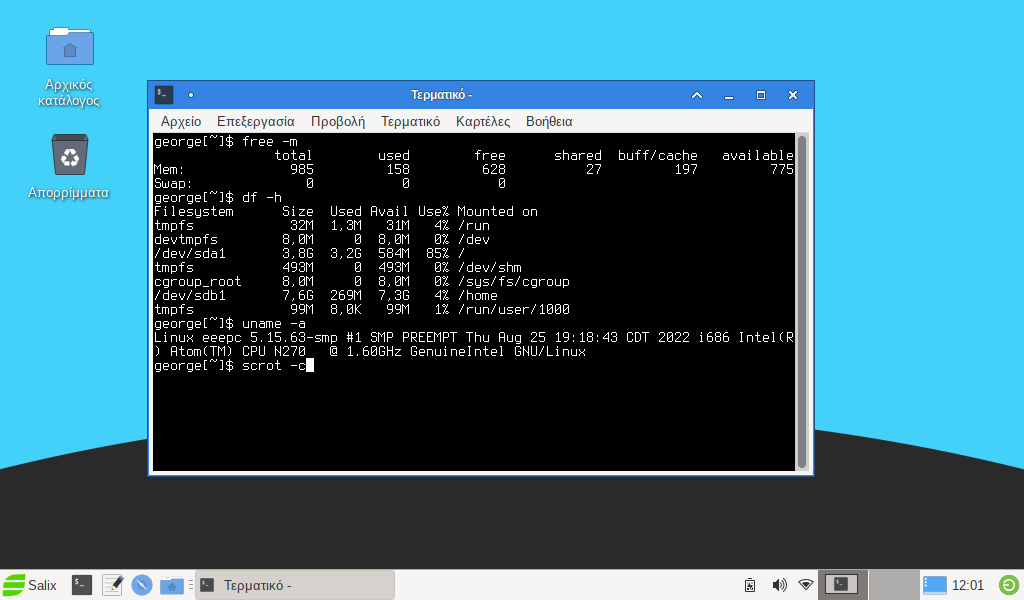Click the 'free -m' command text
The width and height of the screenshot is (1024, 600).
pyautogui.click(x=270, y=142)
